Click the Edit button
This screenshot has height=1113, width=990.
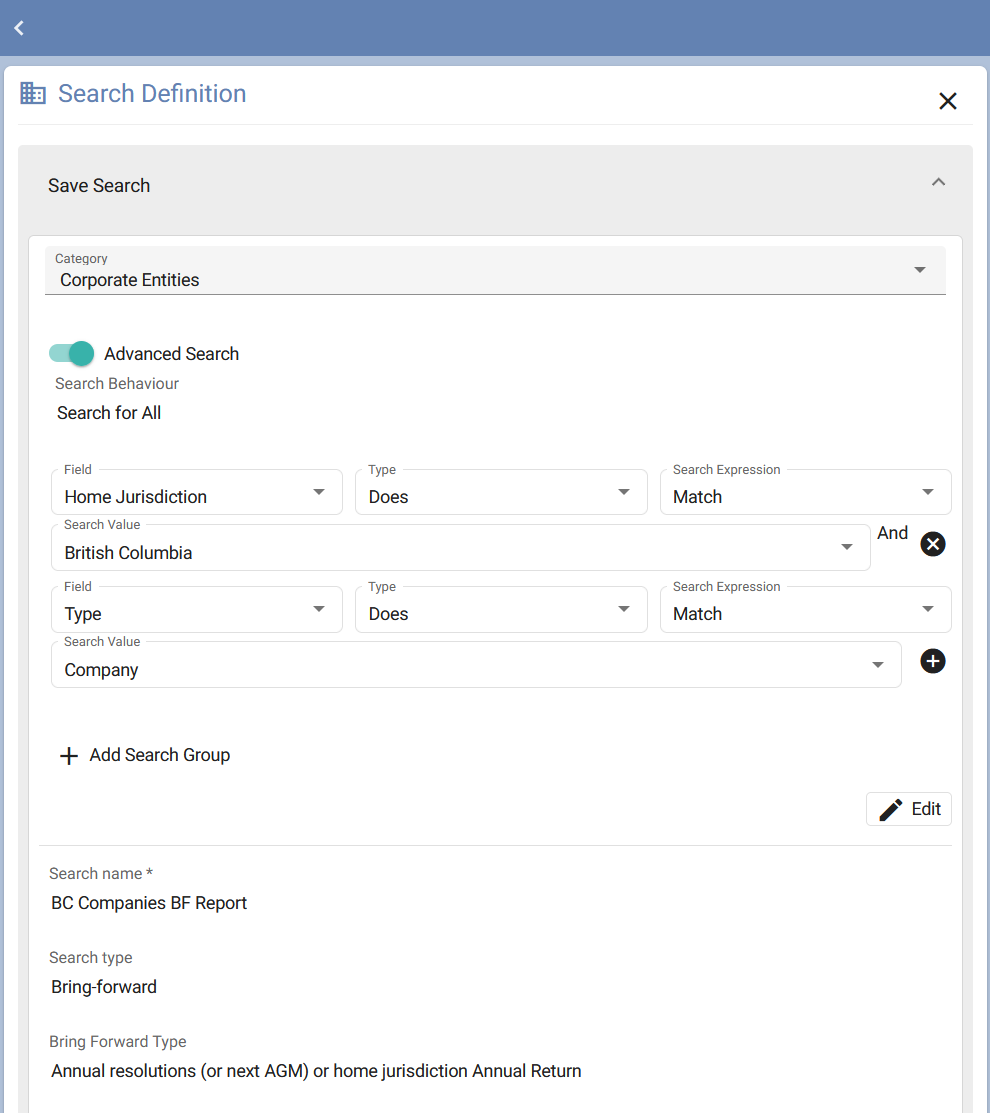click(x=908, y=809)
